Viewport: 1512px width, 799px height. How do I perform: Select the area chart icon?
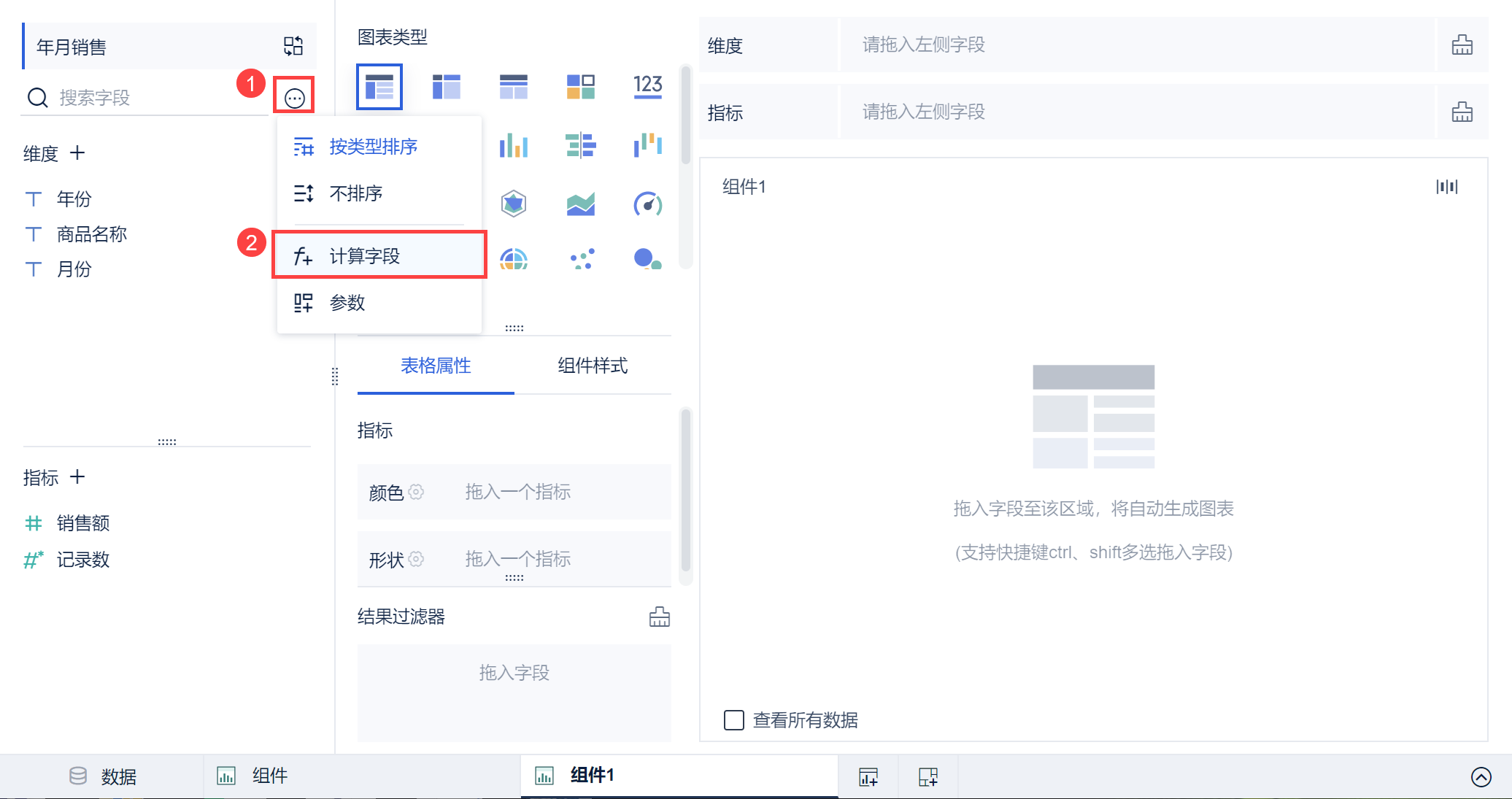pyautogui.click(x=581, y=204)
